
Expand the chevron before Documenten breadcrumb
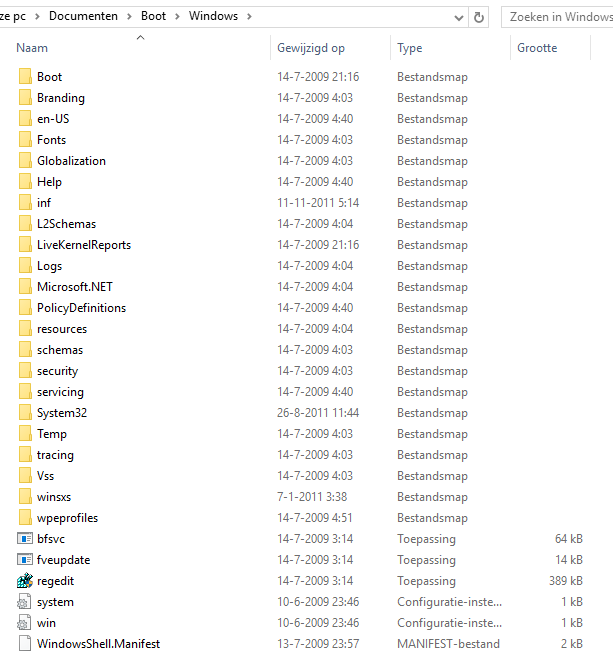tap(37, 16)
